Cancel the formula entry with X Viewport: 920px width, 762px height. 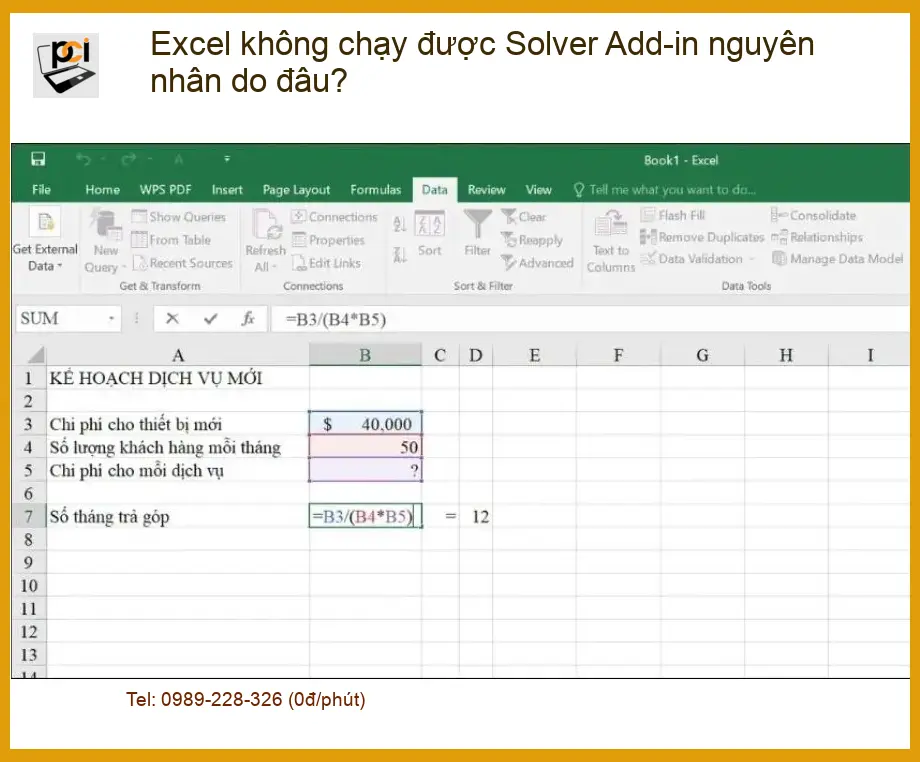tap(172, 319)
